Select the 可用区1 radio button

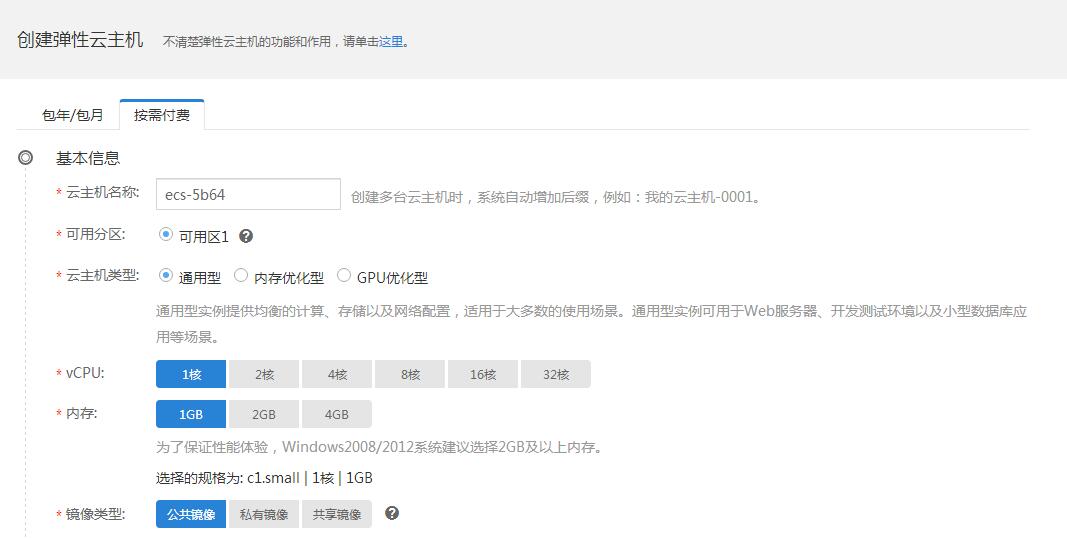coord(165,235)
